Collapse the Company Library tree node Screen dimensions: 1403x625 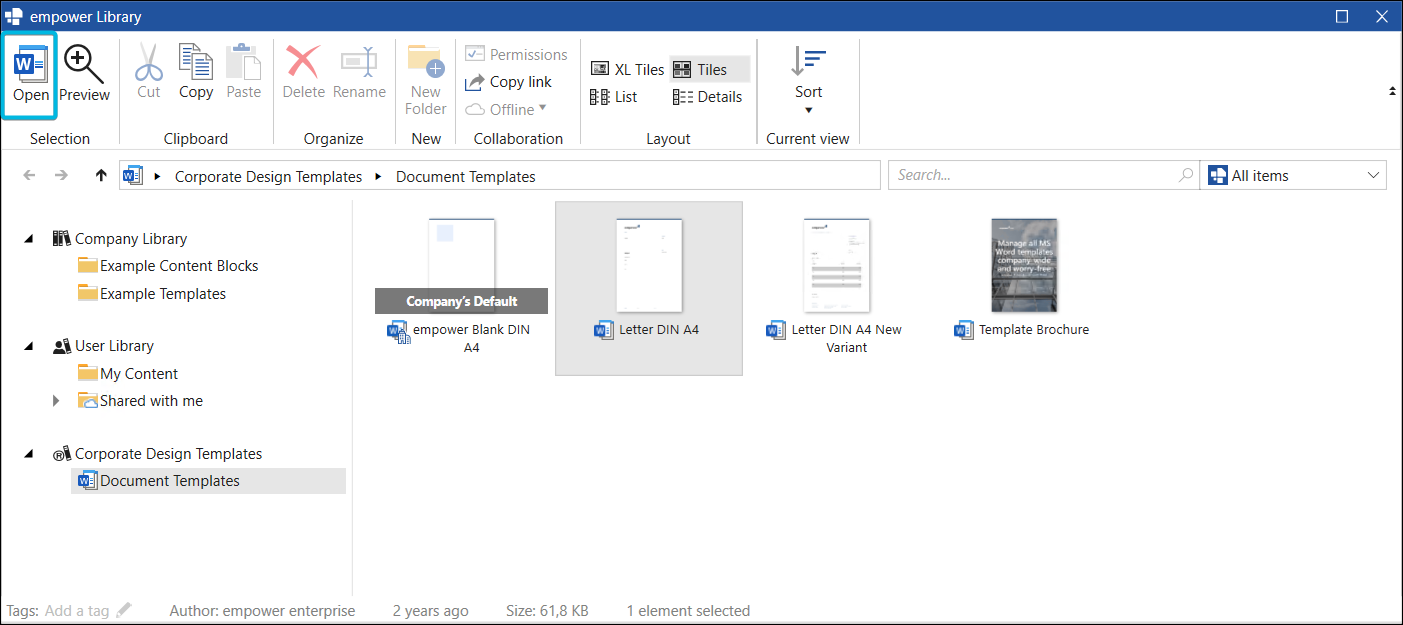[29, 239]
